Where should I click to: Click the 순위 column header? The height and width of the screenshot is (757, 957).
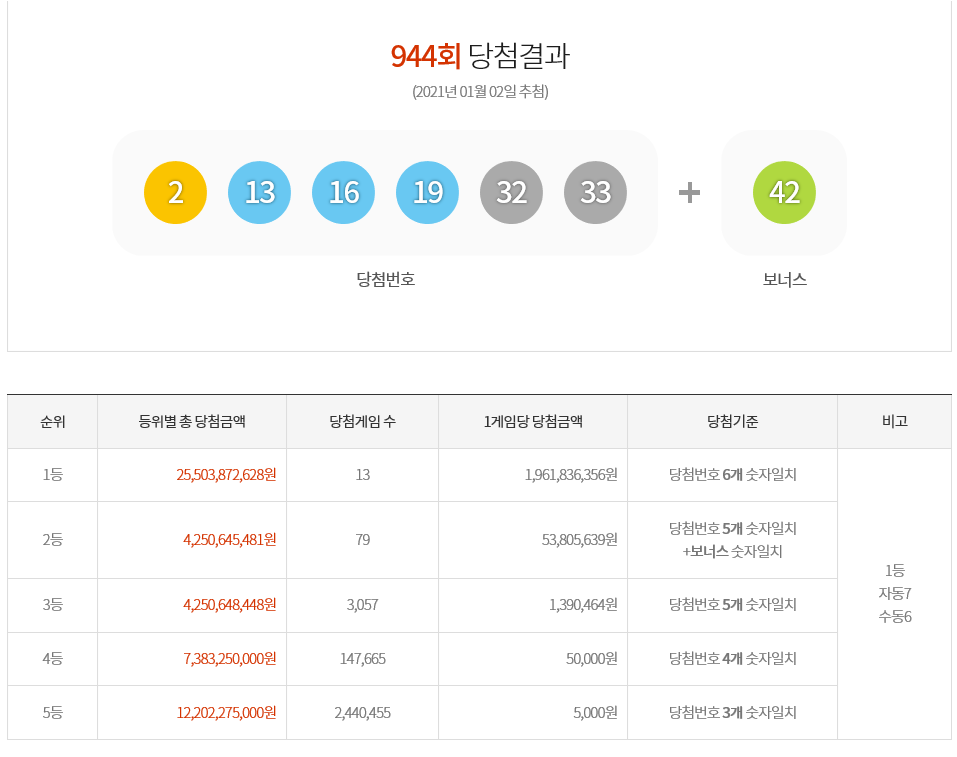(x=52, y=422)
